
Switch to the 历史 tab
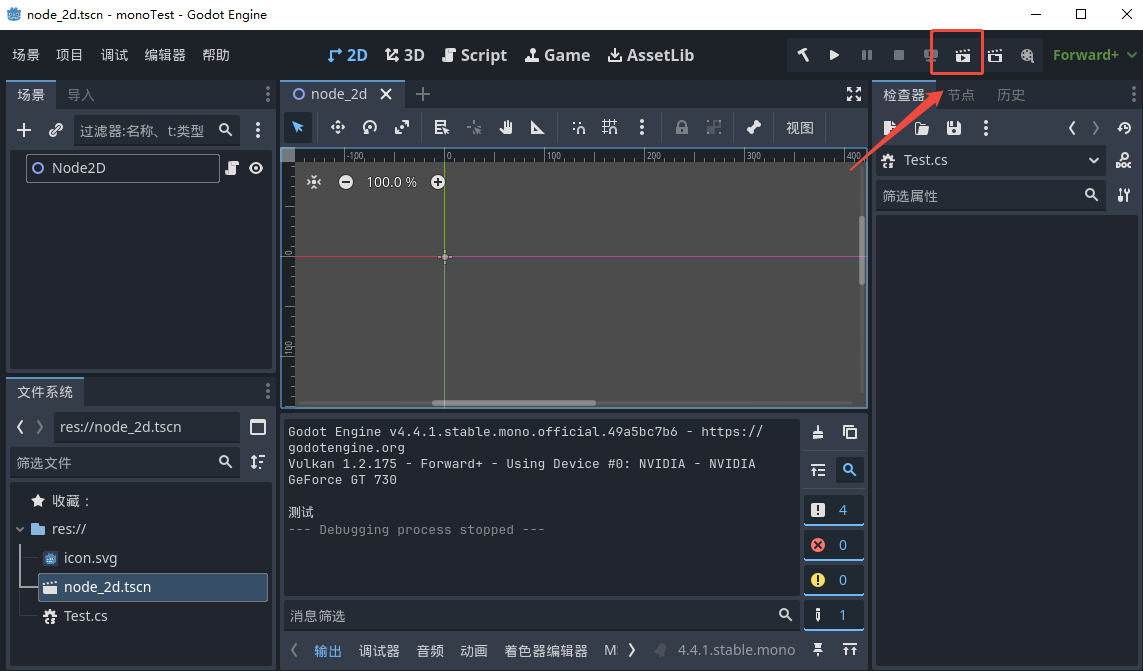[x=1011, y=95]
